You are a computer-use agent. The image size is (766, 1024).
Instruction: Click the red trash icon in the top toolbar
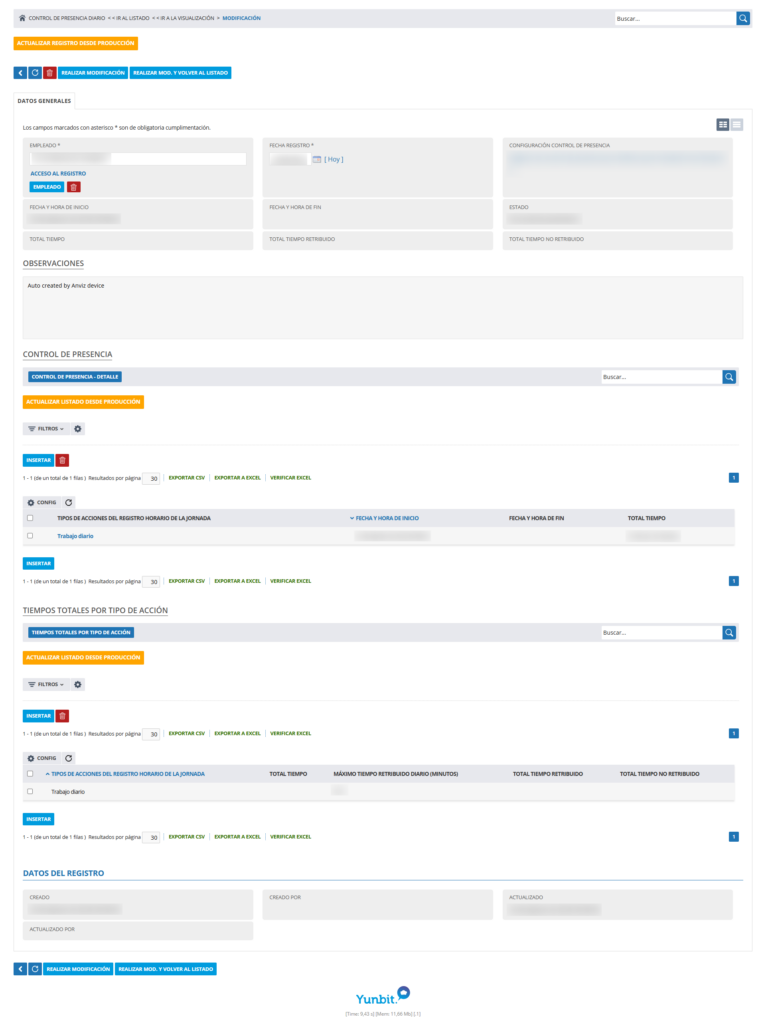click(x=50, y=72)
